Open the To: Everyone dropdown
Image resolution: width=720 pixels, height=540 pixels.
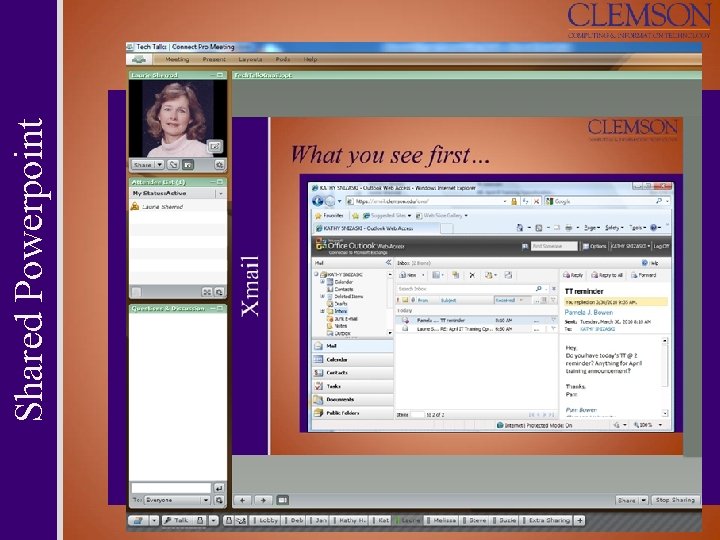point(177,500)
